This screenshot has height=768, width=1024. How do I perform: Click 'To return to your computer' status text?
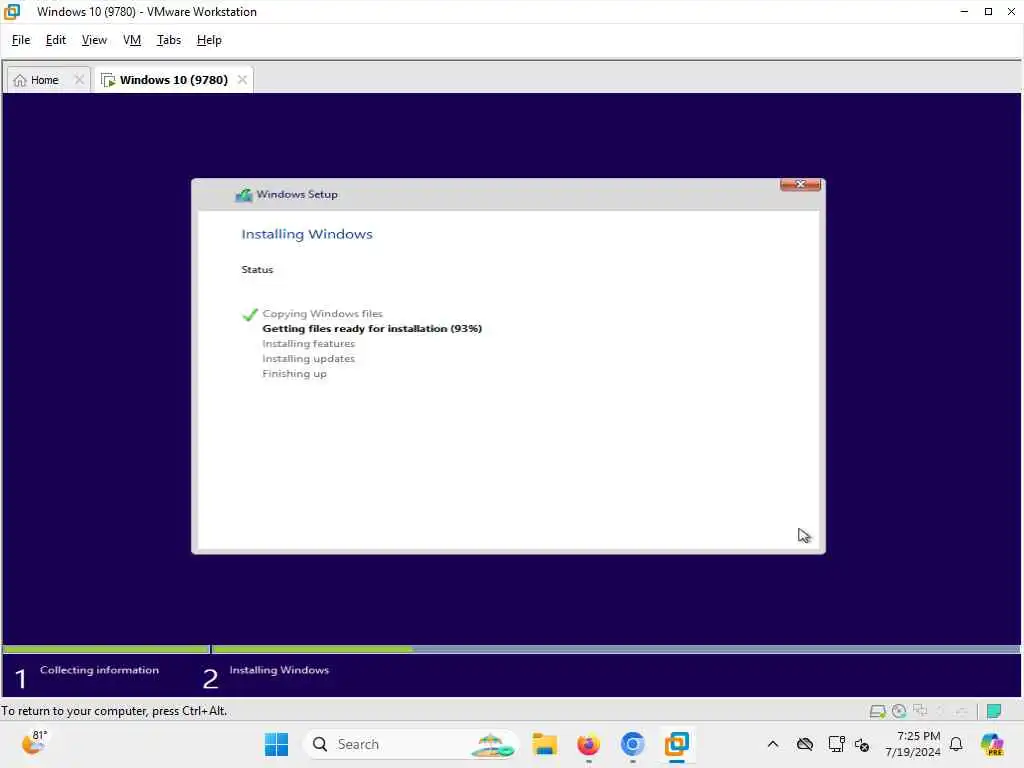click(x=114, y=711)
